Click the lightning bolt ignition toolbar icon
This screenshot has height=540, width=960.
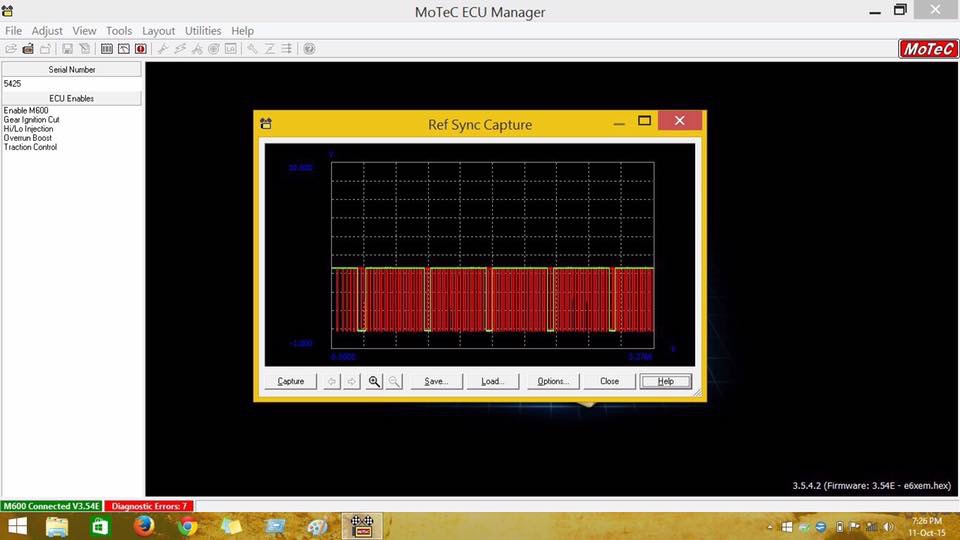tap(180, 49)
